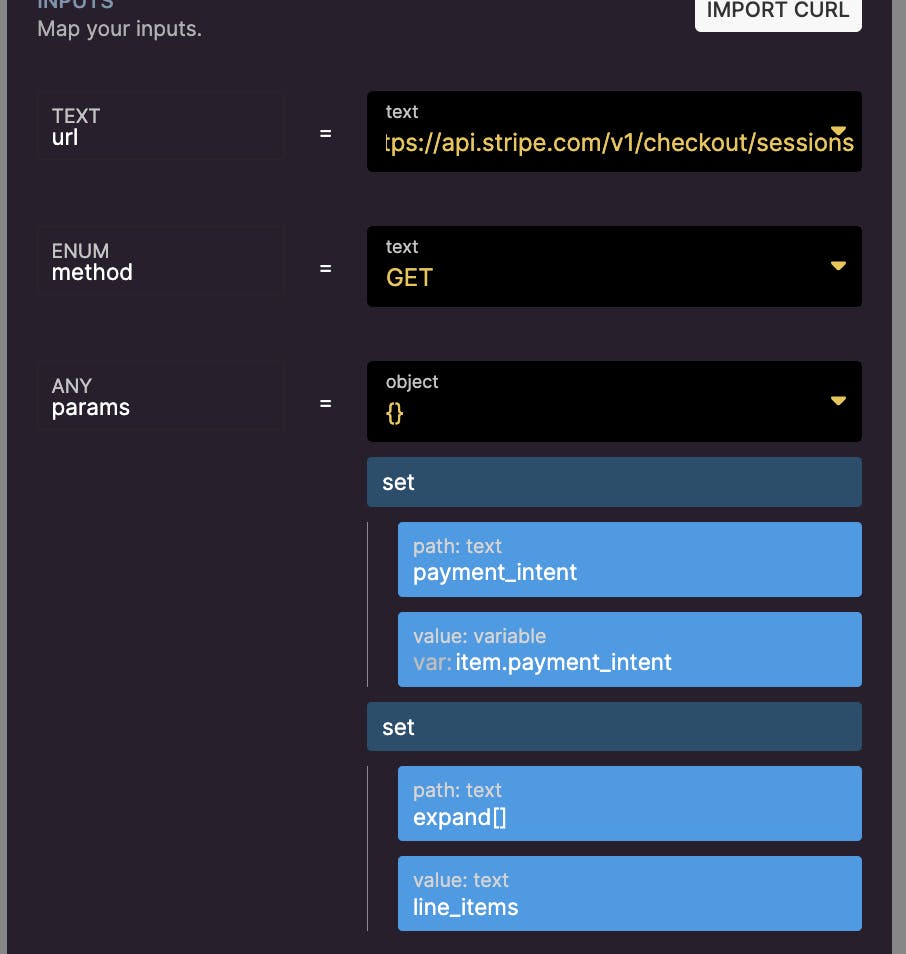Open the url value type dropdown arrow
This screenshot has width=906, height=954.
(838, 131)
